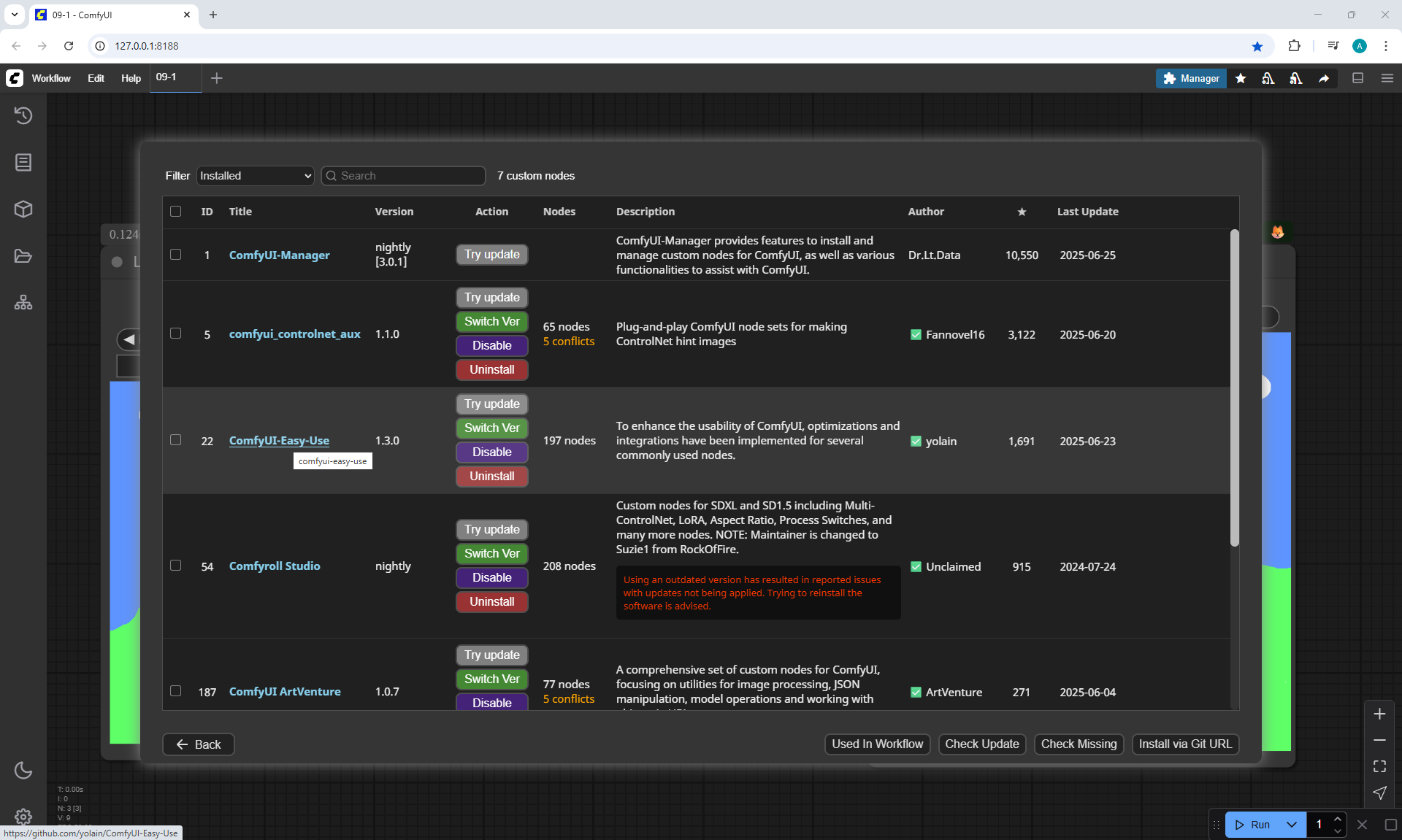1402x840 pixels.
Task: Open the templates tree sidebar icon
Action: click(23, 302)
